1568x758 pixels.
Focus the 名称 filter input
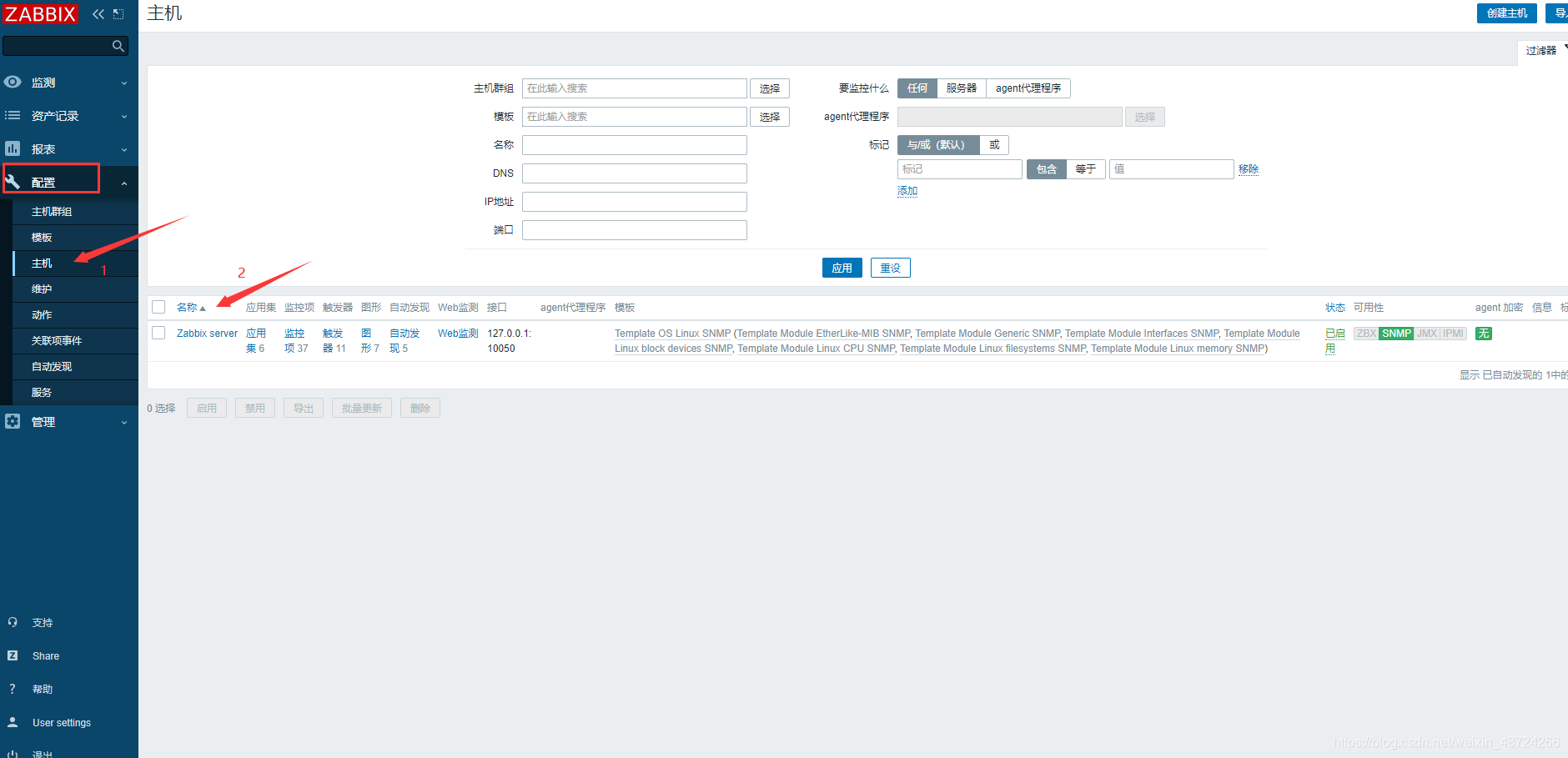tap(635, 145)
